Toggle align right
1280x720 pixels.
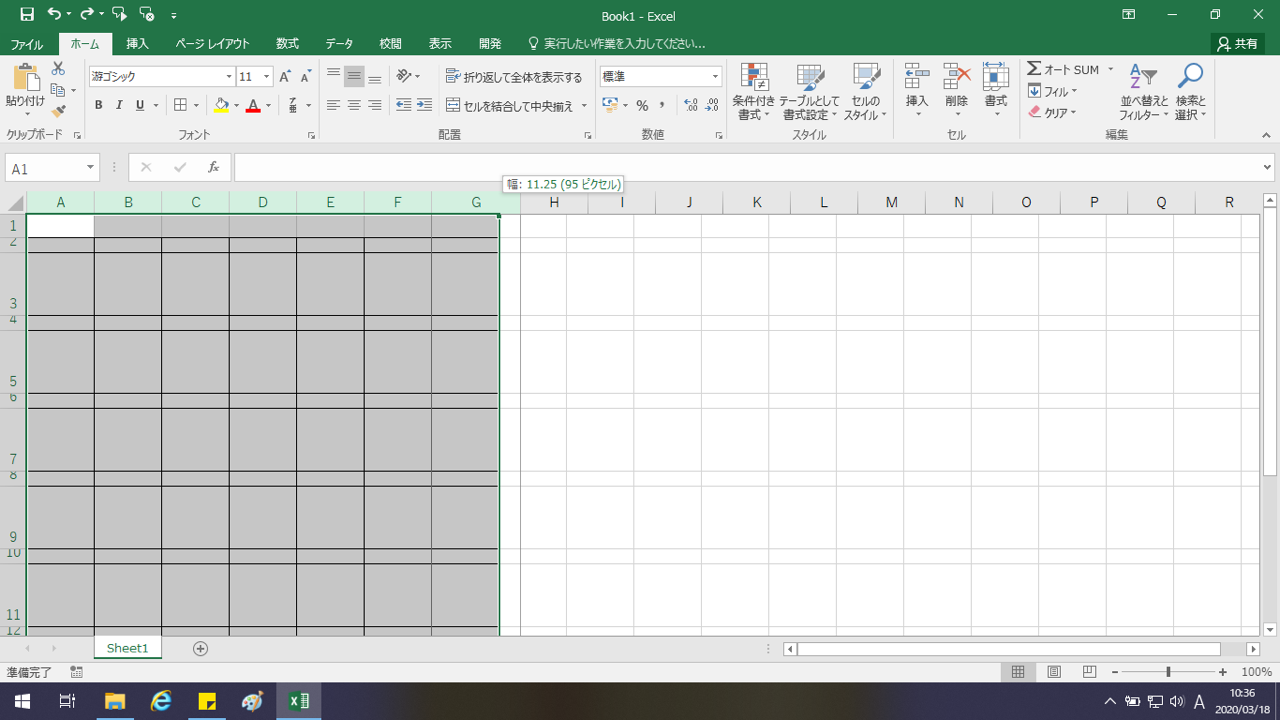point(374,105)
